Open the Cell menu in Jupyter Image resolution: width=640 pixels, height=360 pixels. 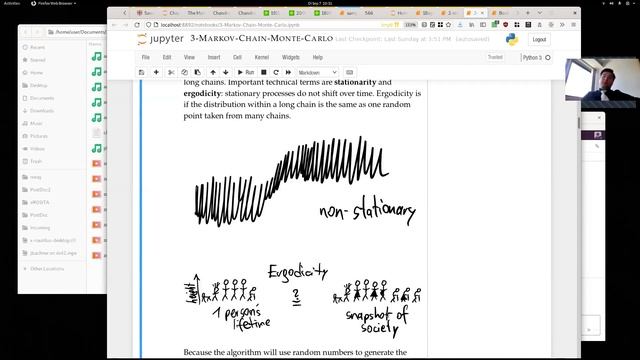tap(237, 57)
